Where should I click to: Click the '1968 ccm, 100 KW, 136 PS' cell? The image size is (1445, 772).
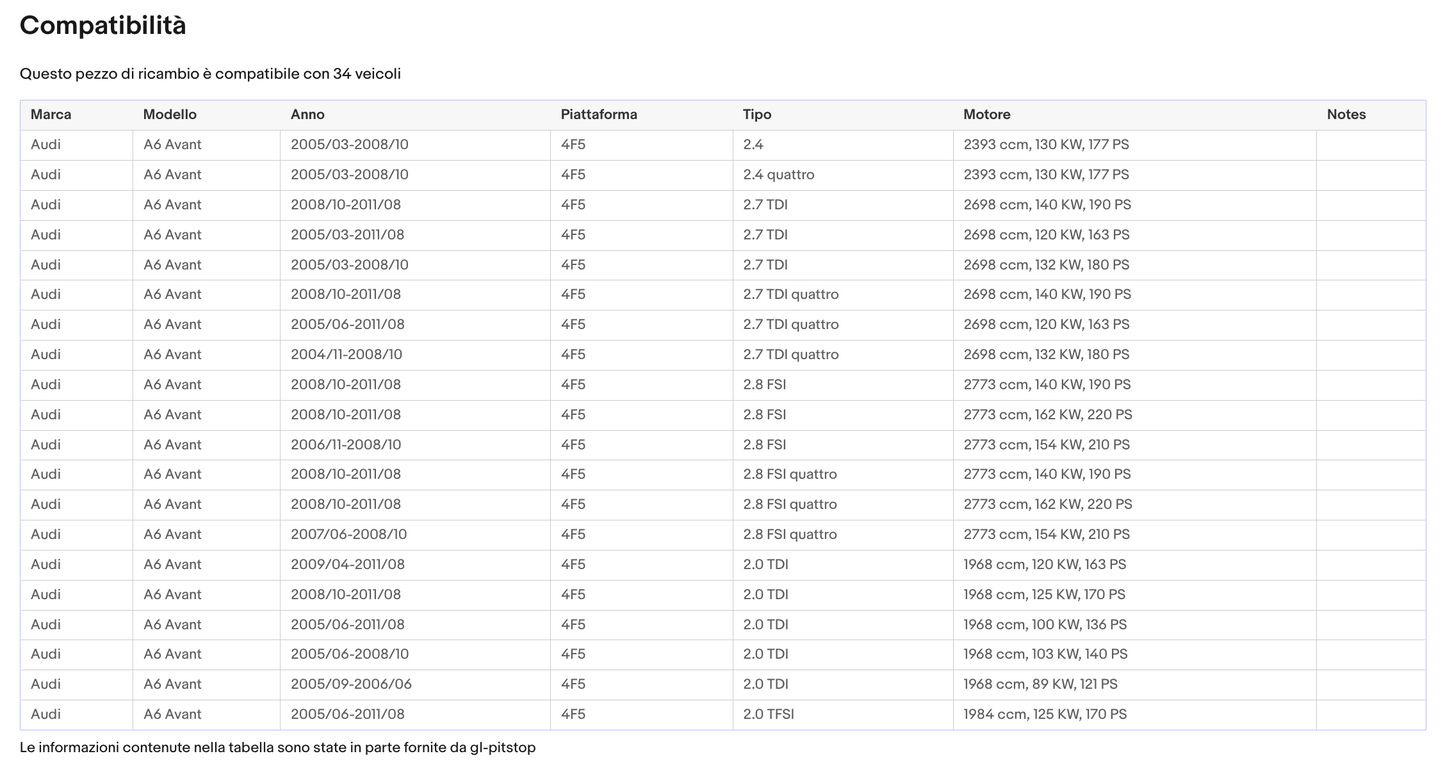1045,625
